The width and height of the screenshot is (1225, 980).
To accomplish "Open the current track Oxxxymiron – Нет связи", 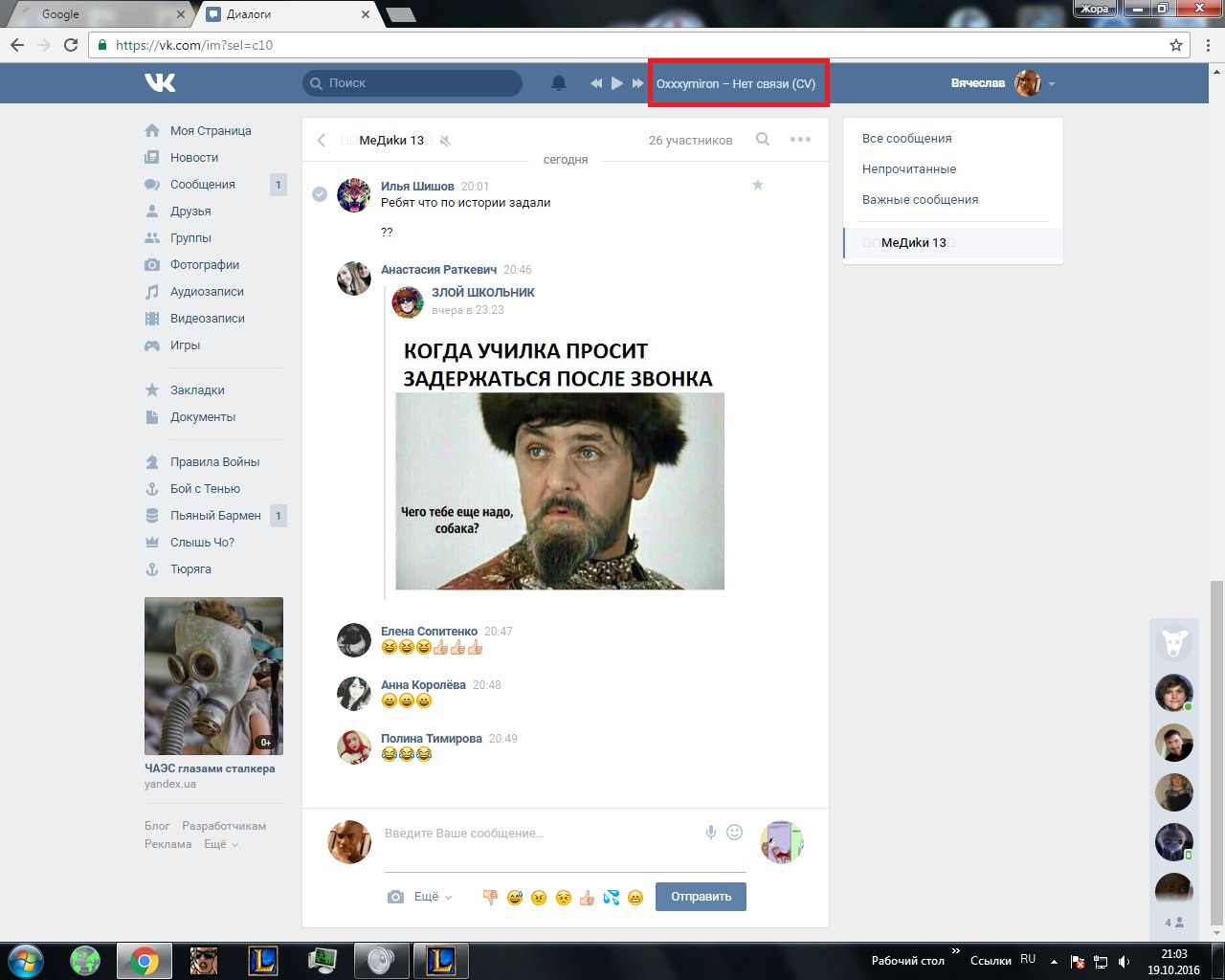I will [x=736, y=83].
